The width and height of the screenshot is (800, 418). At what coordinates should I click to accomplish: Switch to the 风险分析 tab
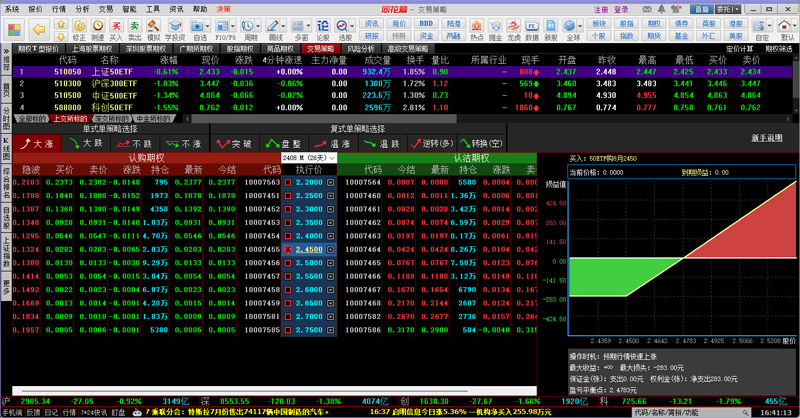[361, 48]
